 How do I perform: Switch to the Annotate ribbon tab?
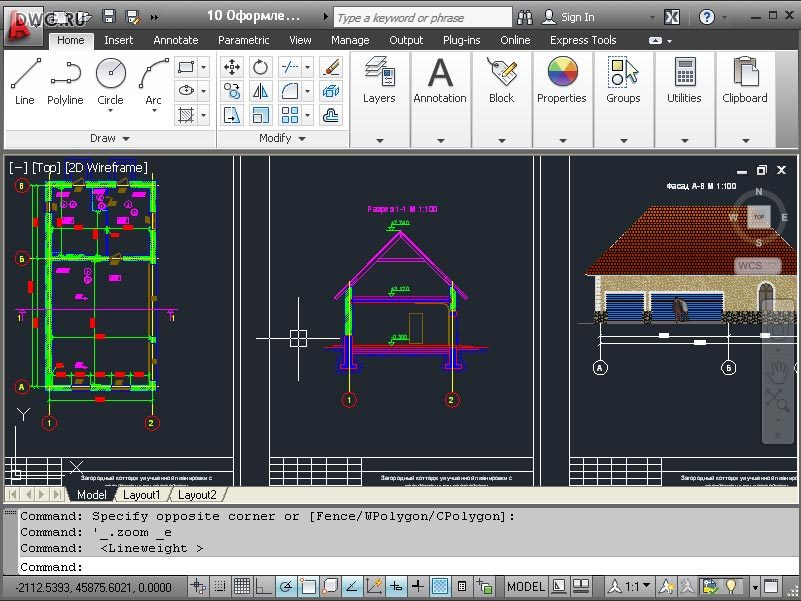click(x=175, y=40)
